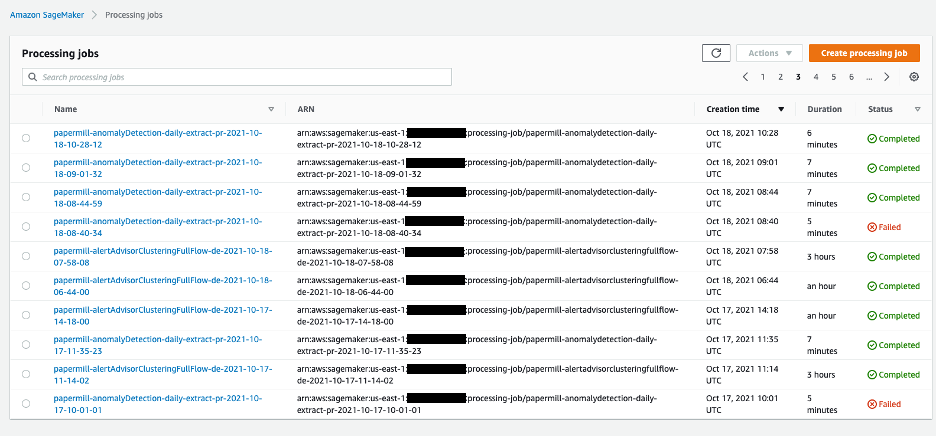Screen dimensions: 936x436
Task: Select radio for job ending 17-11-14-02
Action: (26, 374)
